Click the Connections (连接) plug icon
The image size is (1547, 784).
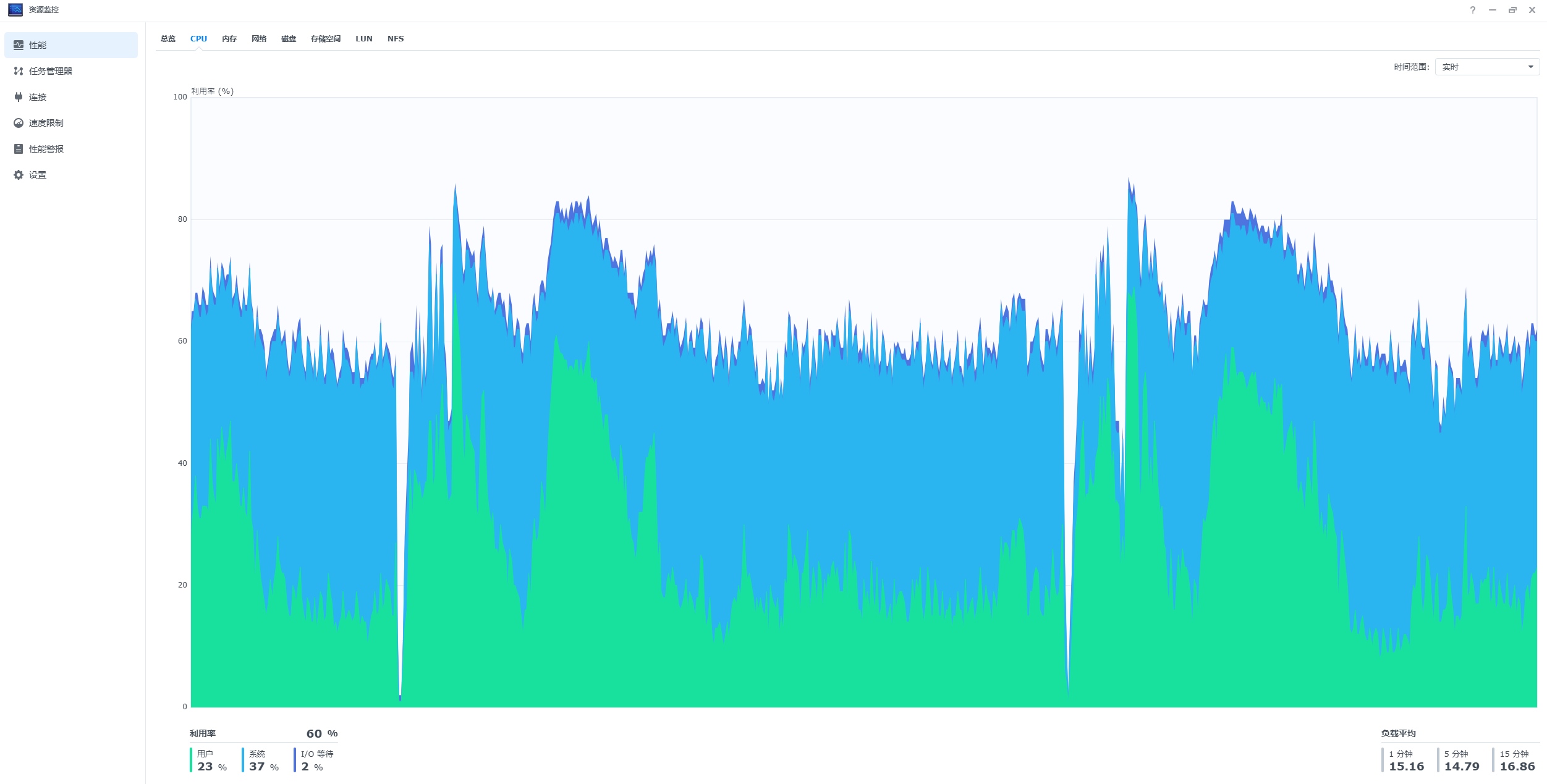19,97
